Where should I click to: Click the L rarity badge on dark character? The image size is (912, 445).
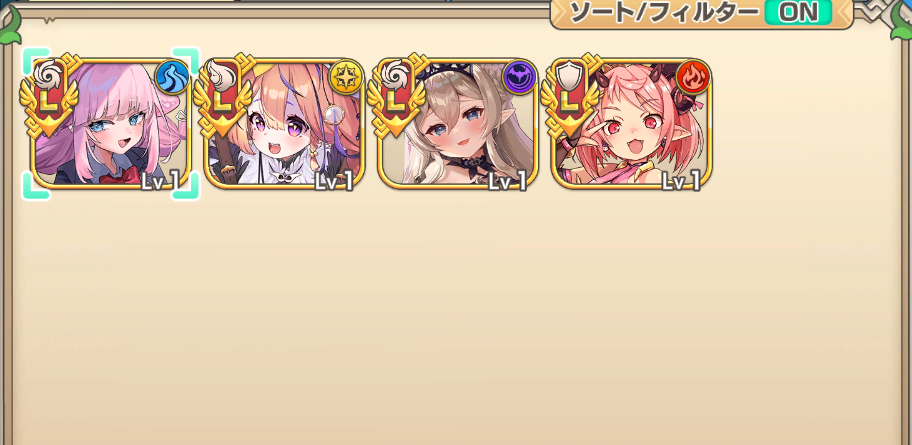tap(396, 102)
